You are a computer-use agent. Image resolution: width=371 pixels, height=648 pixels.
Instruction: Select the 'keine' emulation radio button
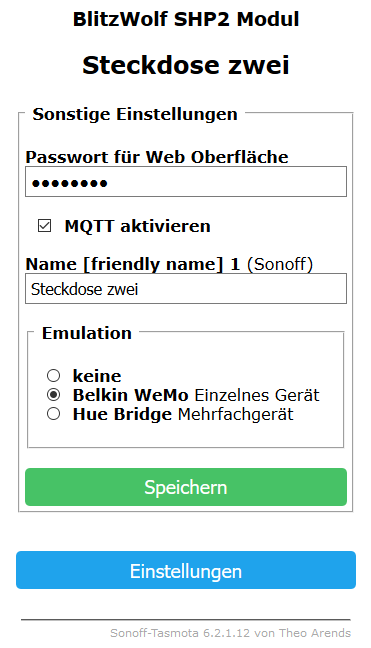point(53,376)
